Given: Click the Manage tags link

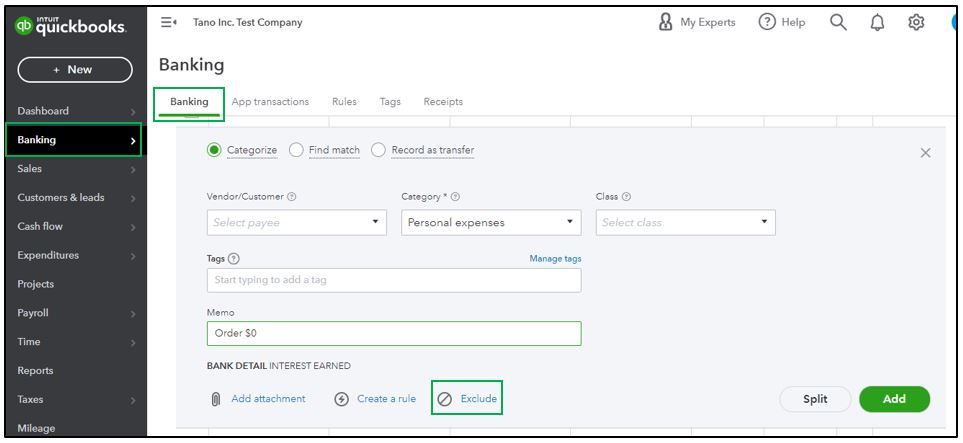Looking at the screenshot, I should coord(555,258).
